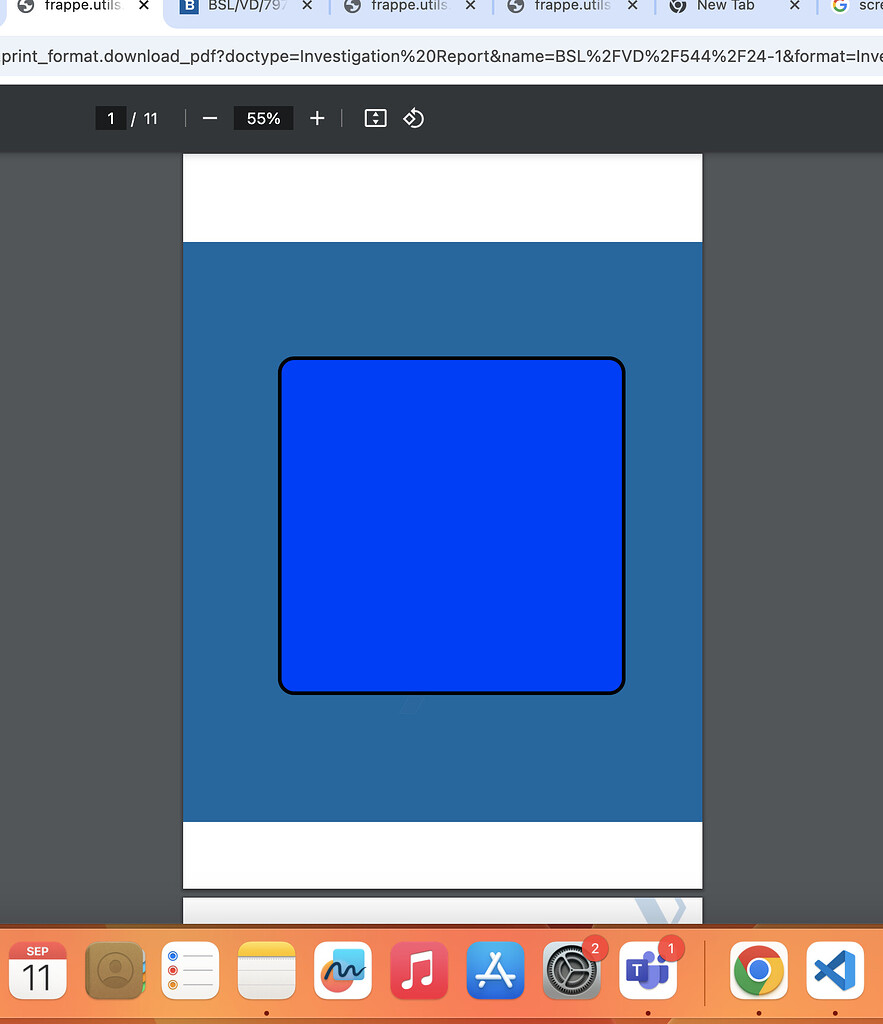Zoom out of the PDF with the minus icon

tap(209, 118)
